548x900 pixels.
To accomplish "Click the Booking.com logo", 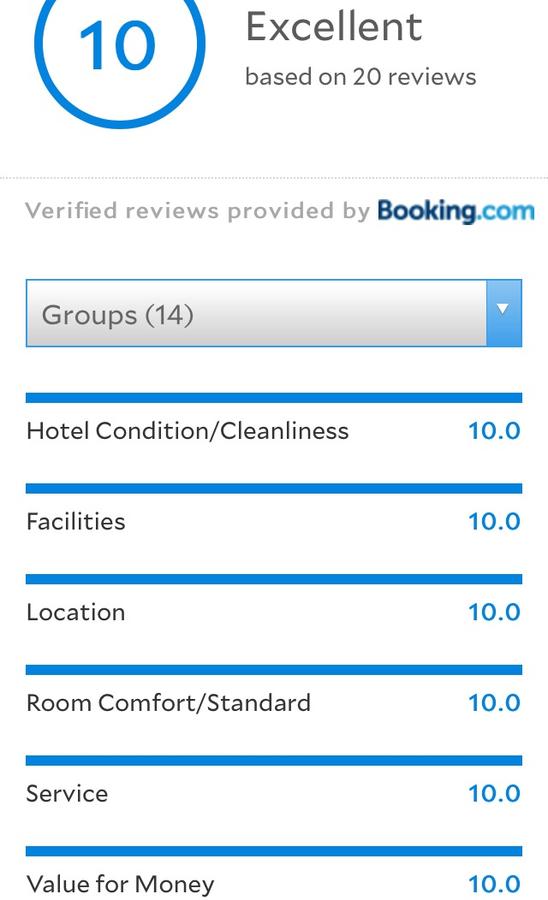I will 456,211.
